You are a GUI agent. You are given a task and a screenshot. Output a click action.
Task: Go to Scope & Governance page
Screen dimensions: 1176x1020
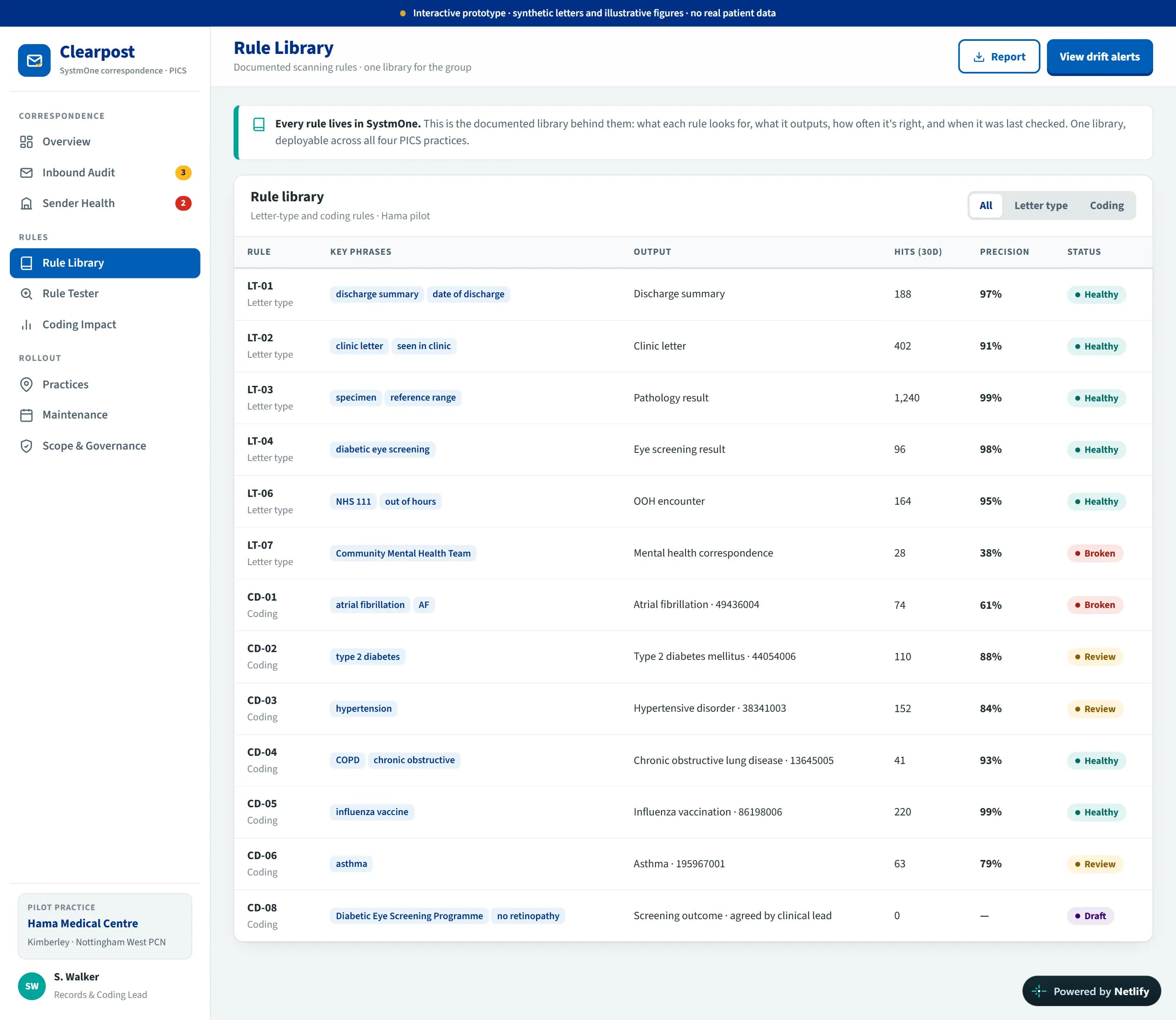(x=105, y=445)
